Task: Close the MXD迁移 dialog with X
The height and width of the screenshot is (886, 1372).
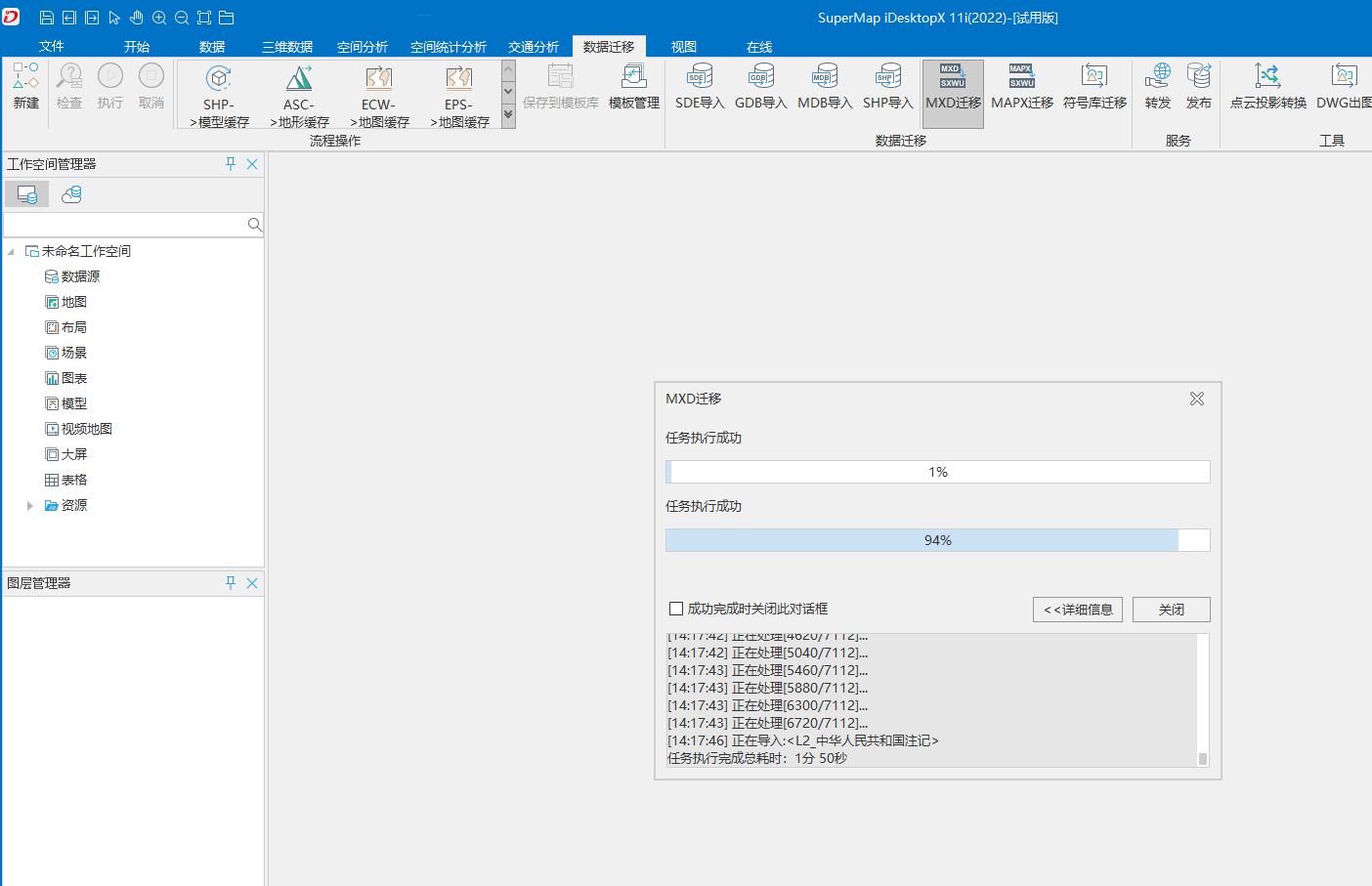Action: pos(1197,399)
